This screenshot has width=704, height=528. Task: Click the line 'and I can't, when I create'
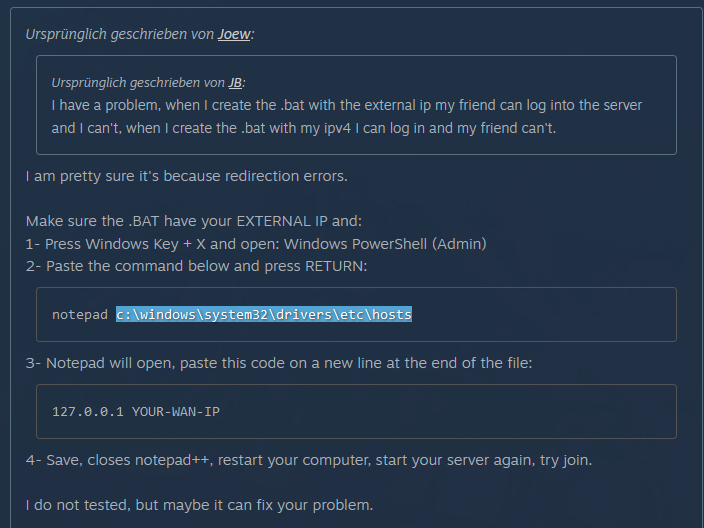click(x=304, y=128)
